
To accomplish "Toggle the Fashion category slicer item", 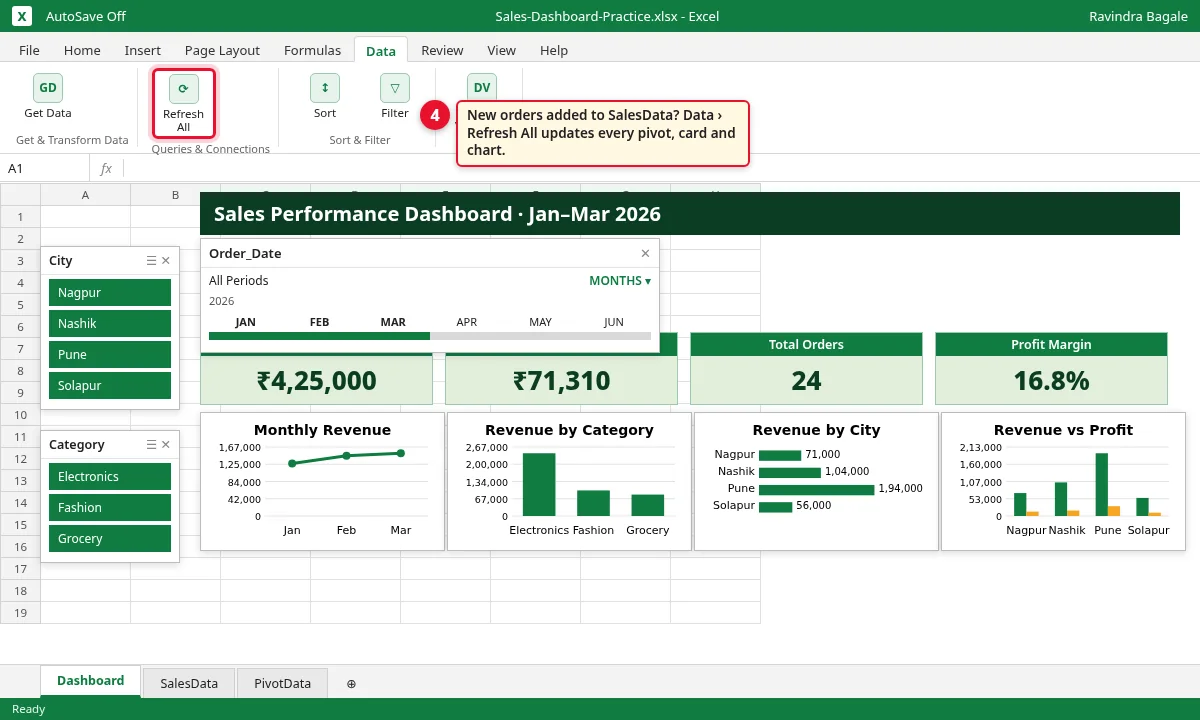I will pos(110,507).
